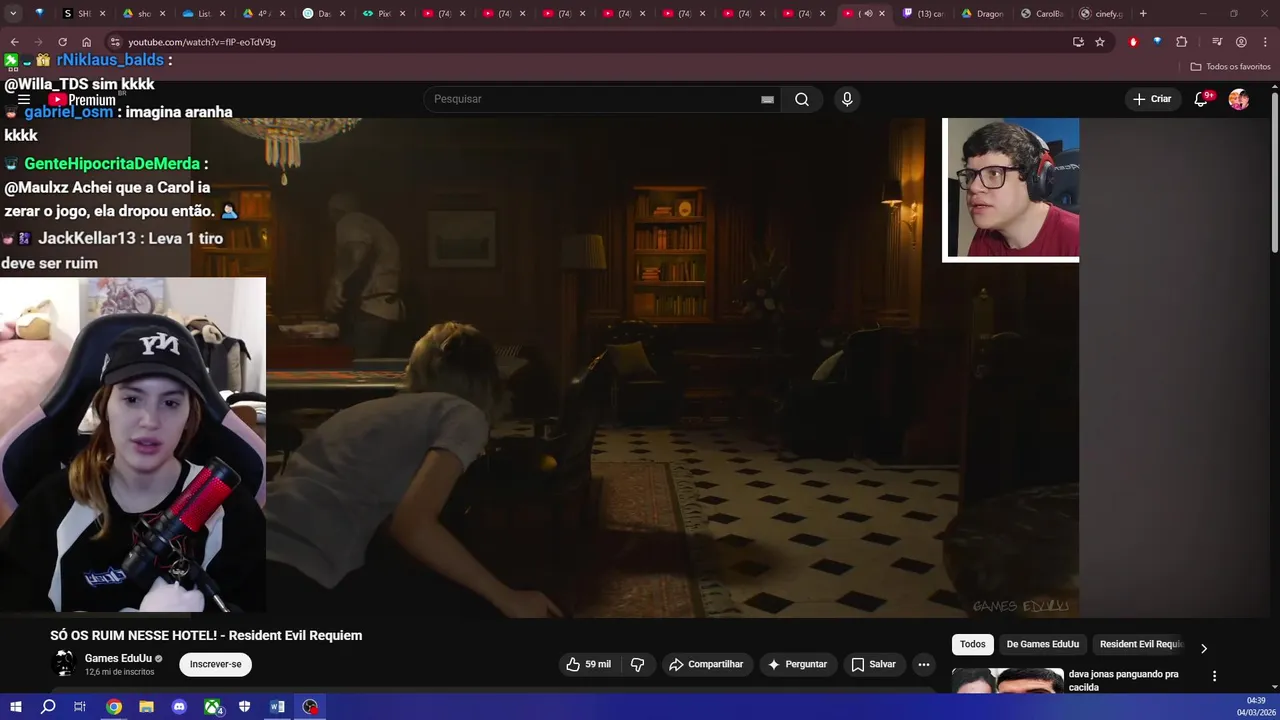Open the red hand ad blocker extension
1280x720 pixels.
pyautogui.click(x=1133, y=42)
